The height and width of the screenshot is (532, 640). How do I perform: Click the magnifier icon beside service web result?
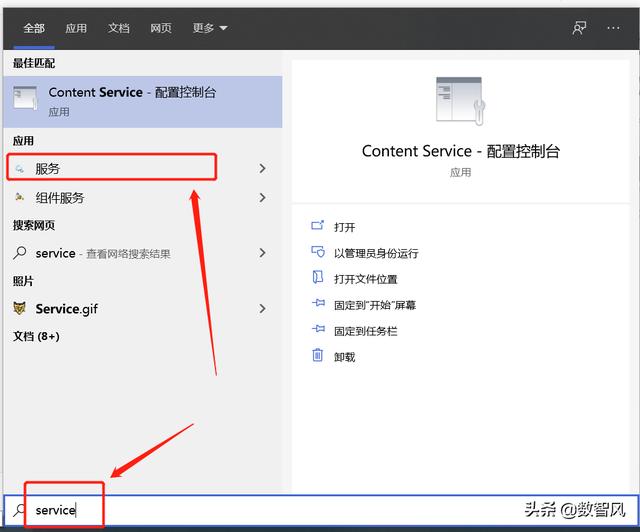click(20, 253)
